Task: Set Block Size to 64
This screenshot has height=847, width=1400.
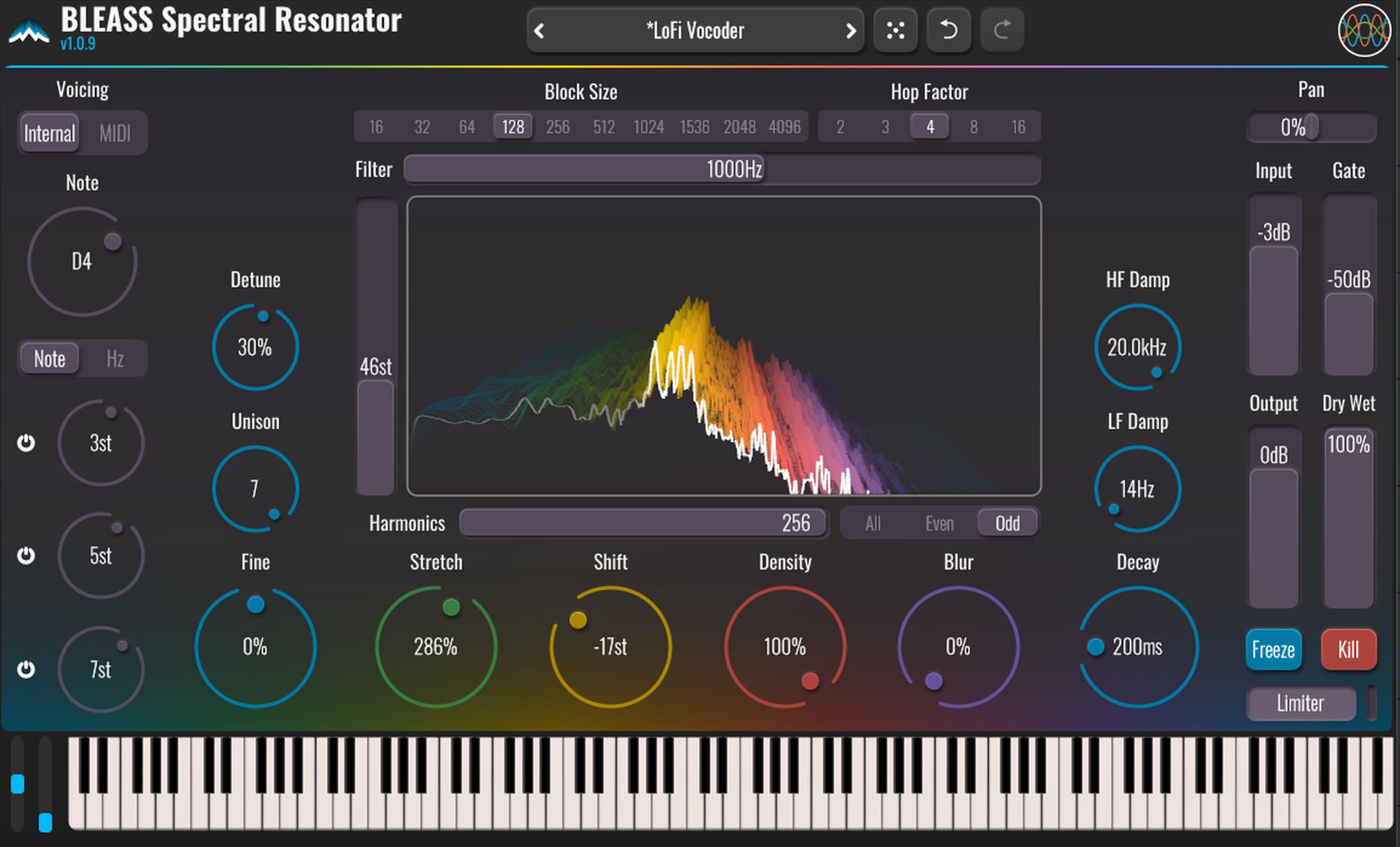Action: pos(467,127)
